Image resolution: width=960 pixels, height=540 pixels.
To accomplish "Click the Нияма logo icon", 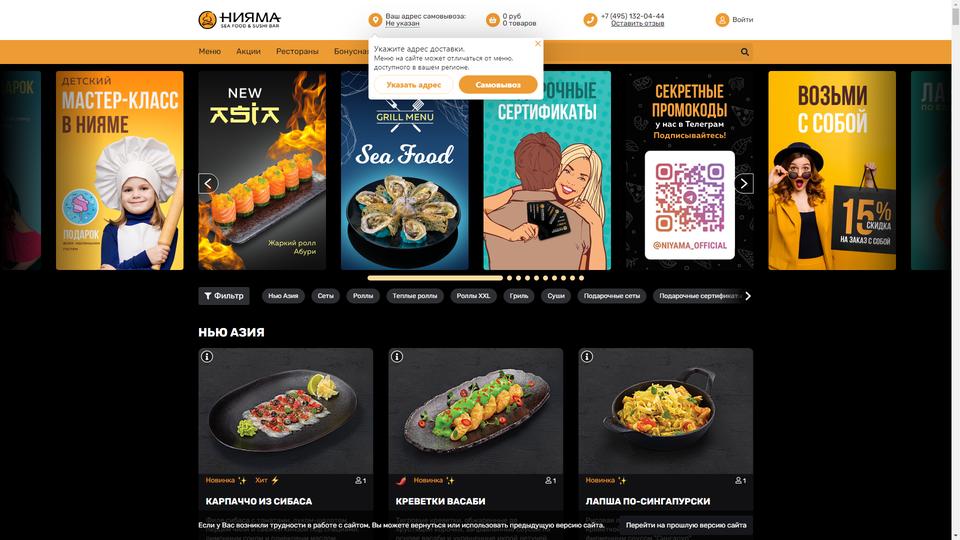I will (208, 20).
